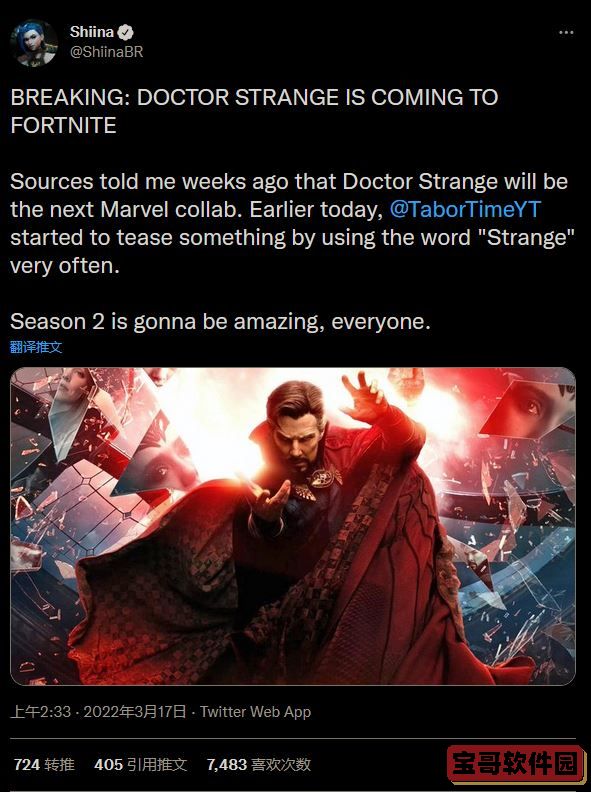View the 405 引用推文 quote tweets

(140, 764)
